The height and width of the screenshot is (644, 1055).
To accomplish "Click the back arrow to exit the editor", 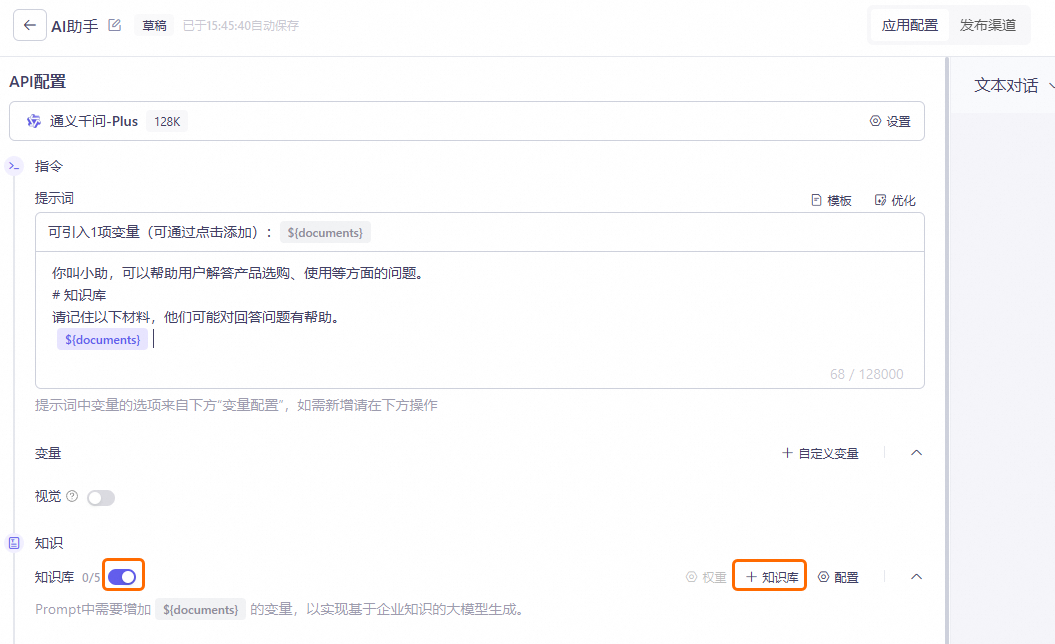I will [x=28, y=24].
